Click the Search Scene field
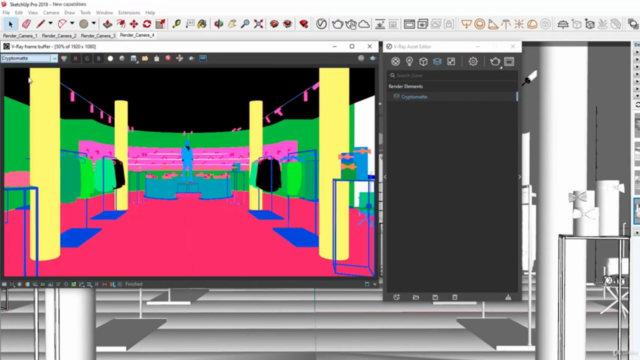This screenshot has width=640, height=360. [452, 76]
